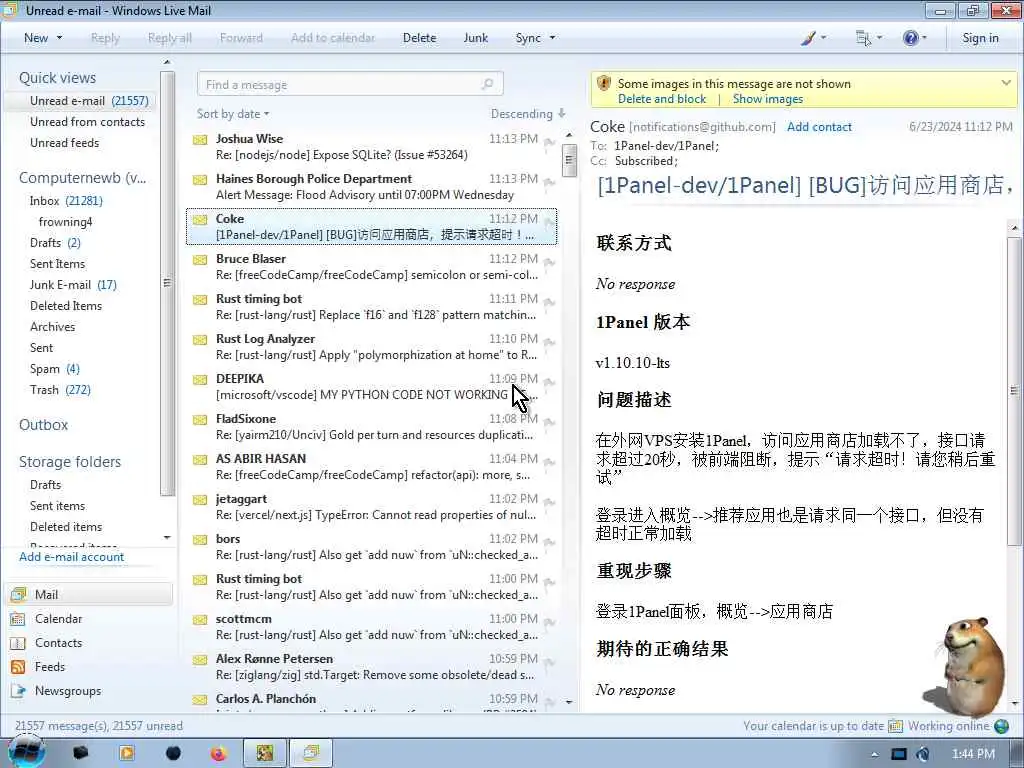This screenshot has height=768, width=1024.
Task: Open the Sort by date dropdown
Action: pyautogui.click(x=233, y=114)
